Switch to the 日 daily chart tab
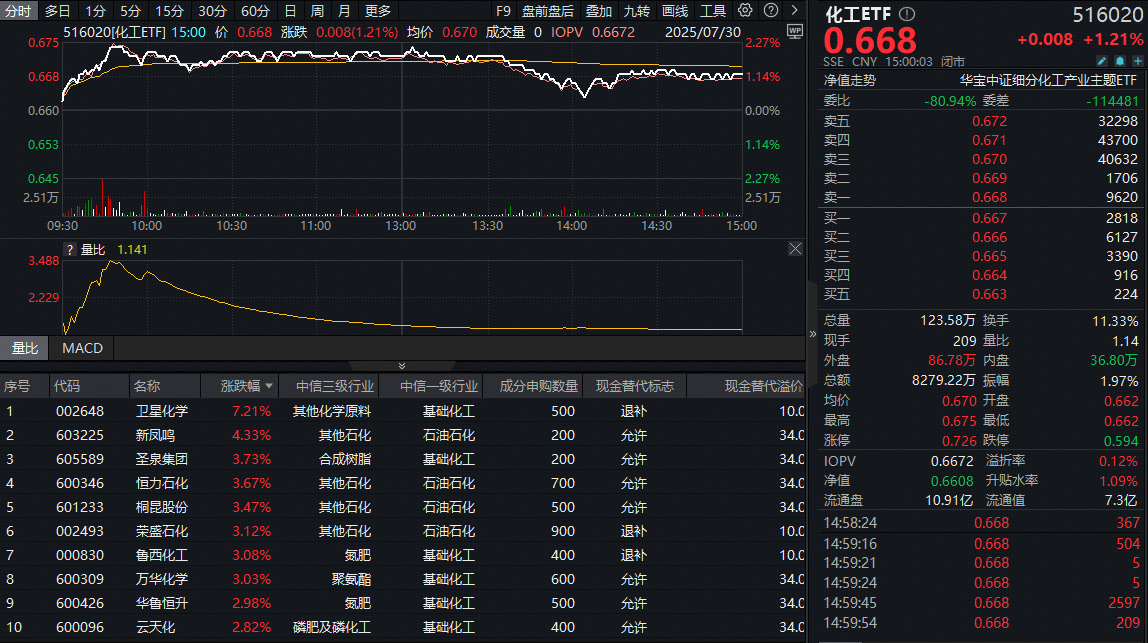This screenshot has height=643, width=1148. pos(290,11)
